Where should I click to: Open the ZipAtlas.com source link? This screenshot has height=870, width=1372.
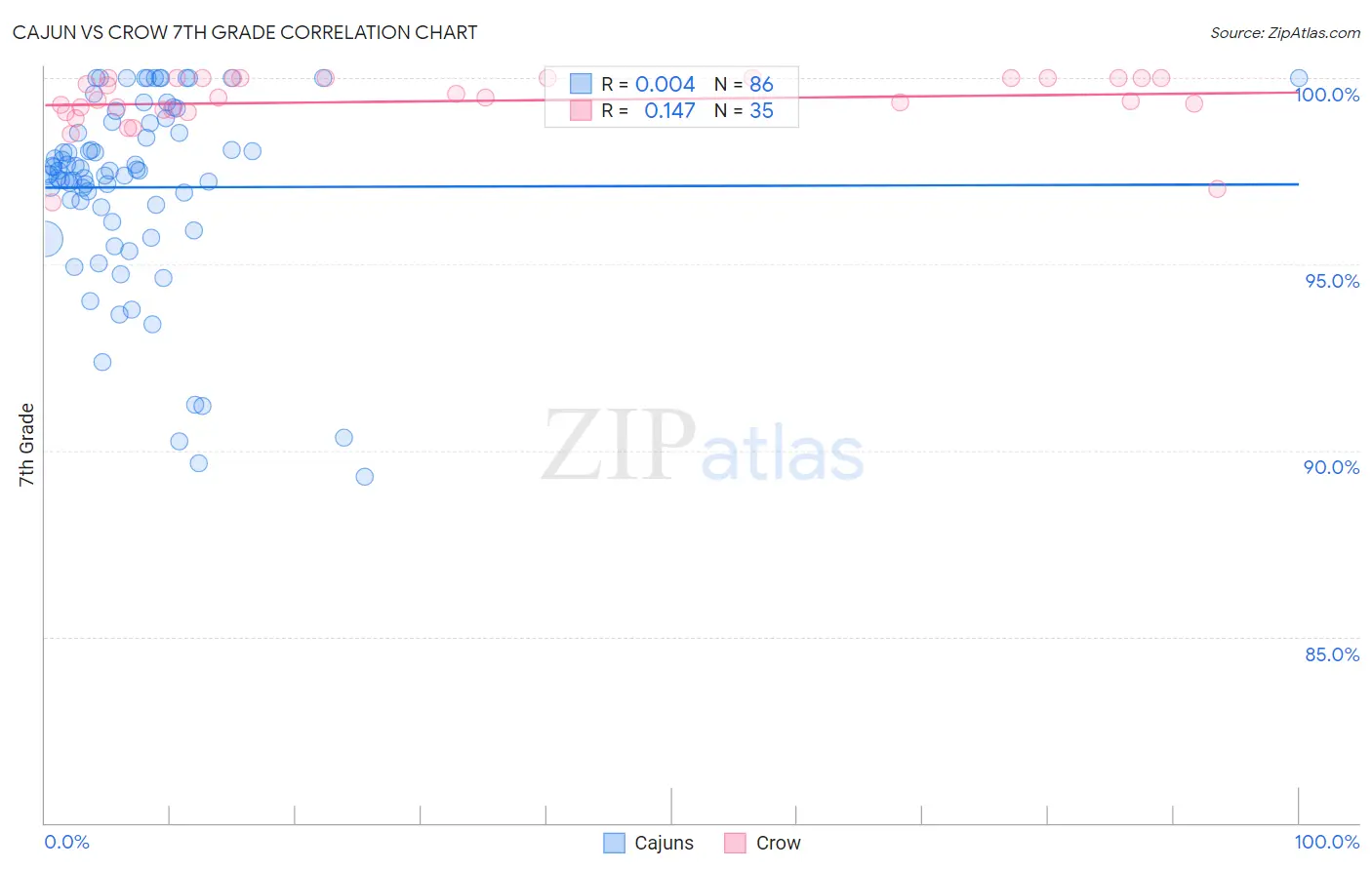click(1285, 32)
